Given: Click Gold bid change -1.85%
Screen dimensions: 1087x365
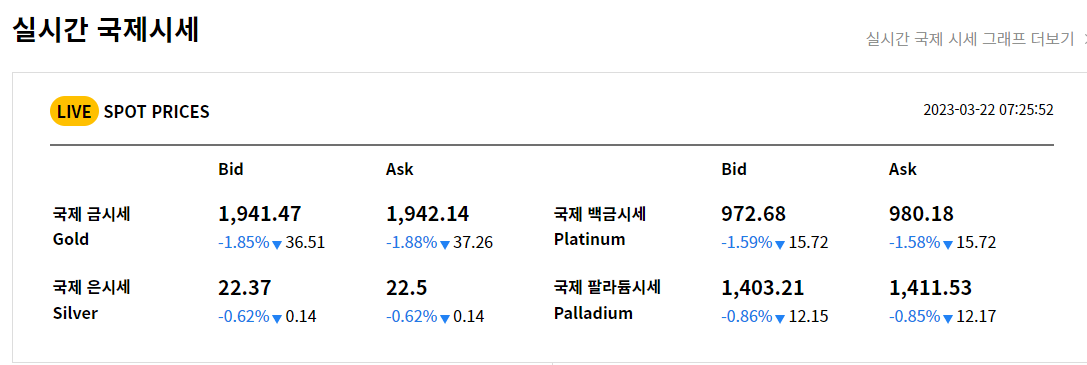Looking at the screenshot, I should pyautogui.click(x=243, y=242).
